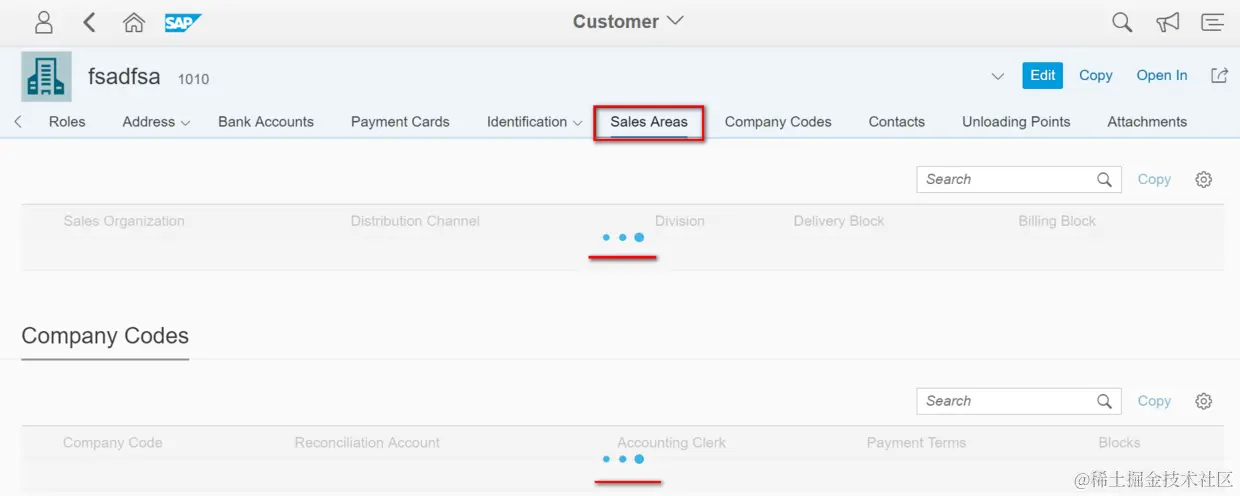The width and height of the screenshot is (1240, 496).
Task: Open the Attachments tab
Action: pos(1147,122)
